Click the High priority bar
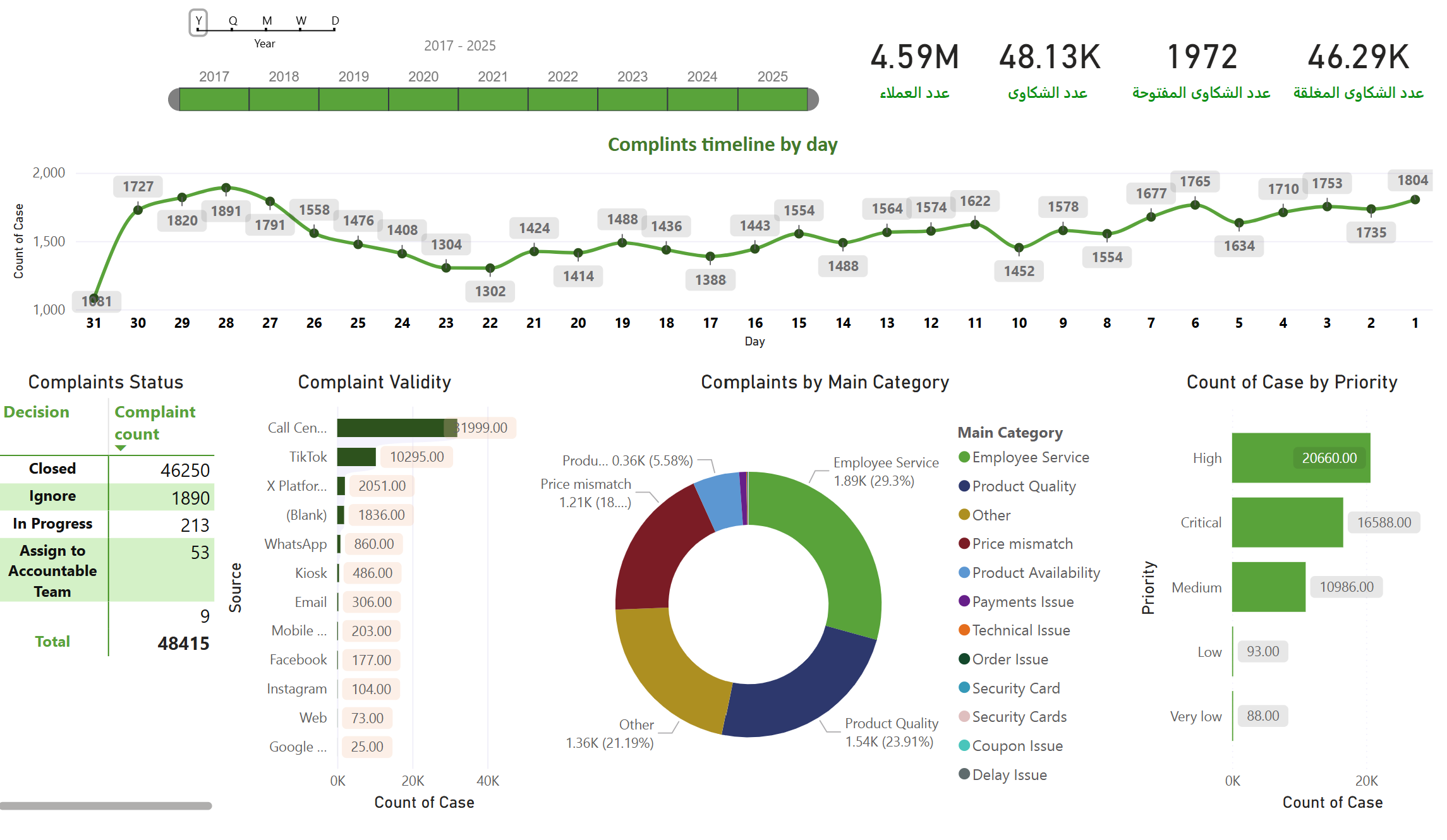The width and height of the screenshot is (1447, 840). click(1300, 458)
